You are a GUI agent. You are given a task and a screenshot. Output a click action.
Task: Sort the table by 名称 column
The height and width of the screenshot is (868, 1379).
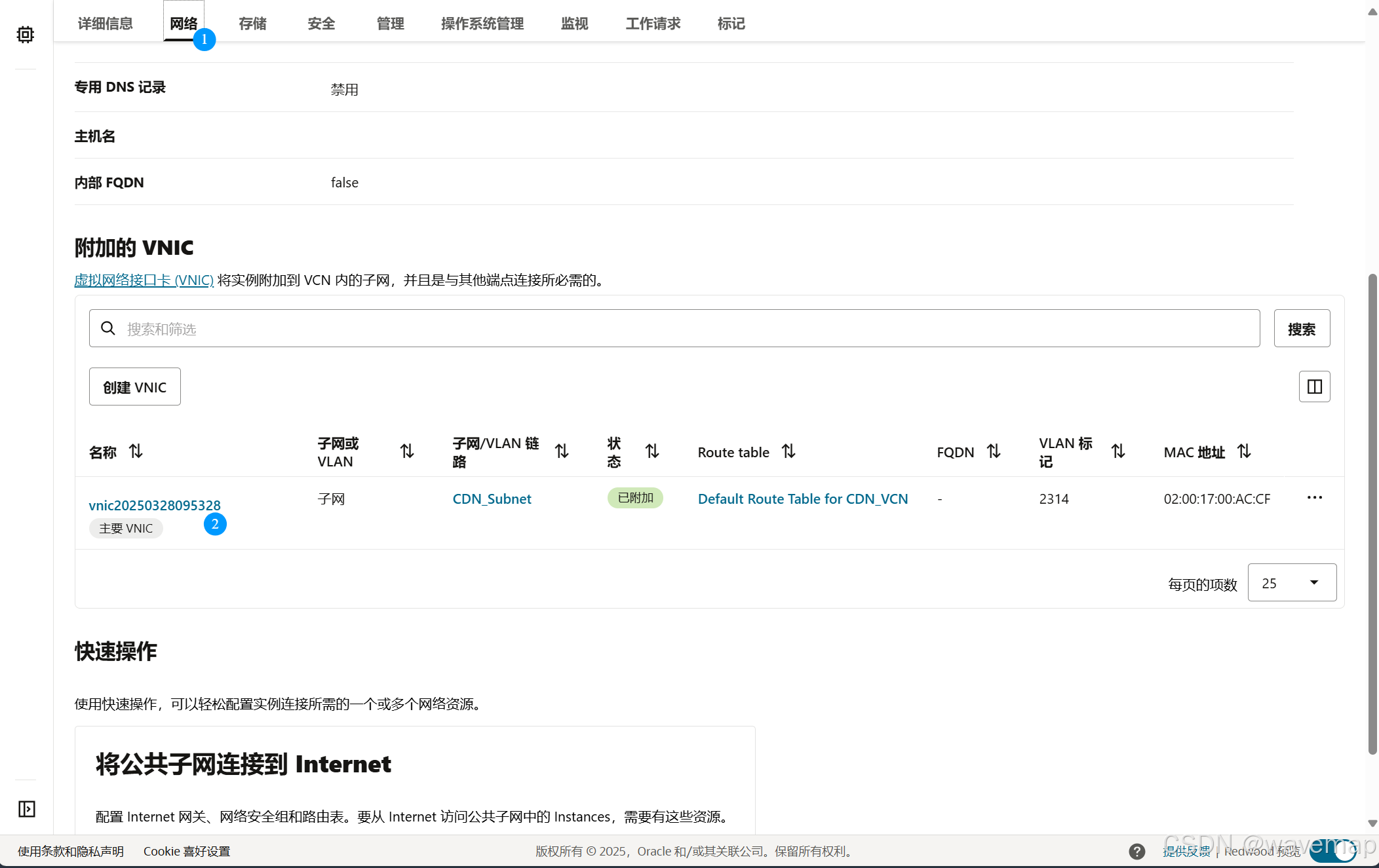click(x=136, y=451)
